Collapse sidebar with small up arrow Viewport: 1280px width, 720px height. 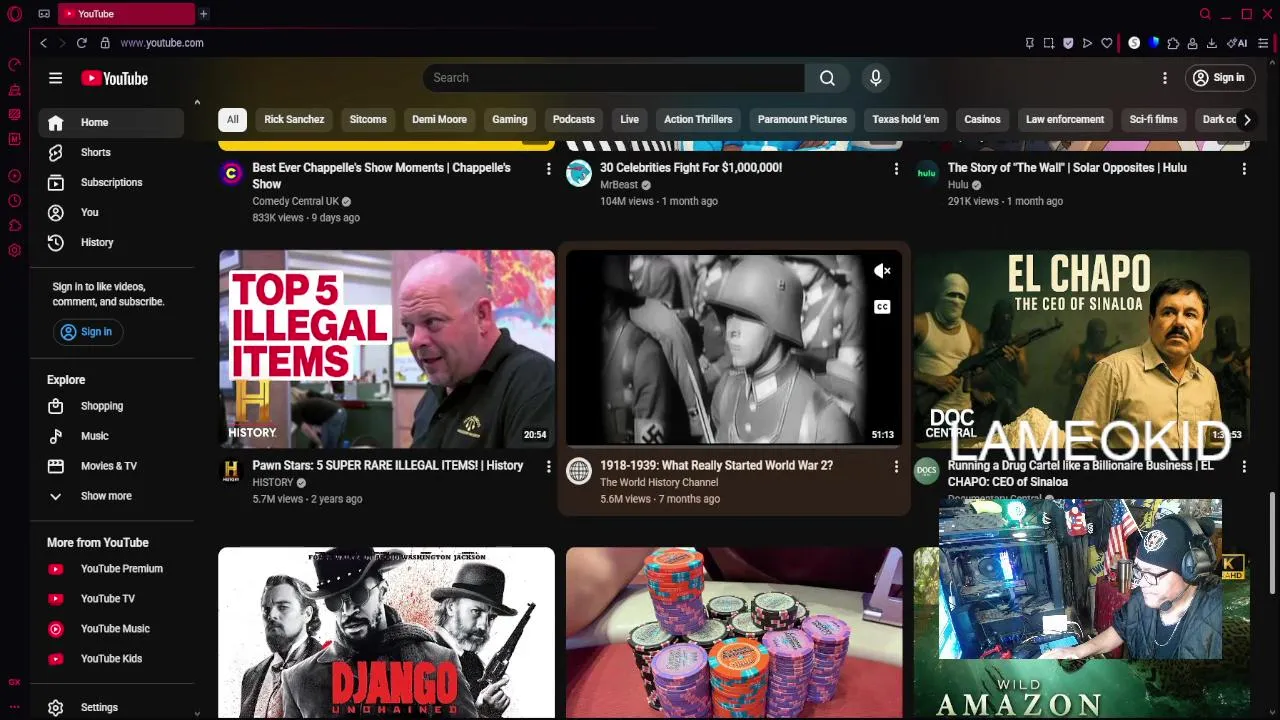click(197, 102)
